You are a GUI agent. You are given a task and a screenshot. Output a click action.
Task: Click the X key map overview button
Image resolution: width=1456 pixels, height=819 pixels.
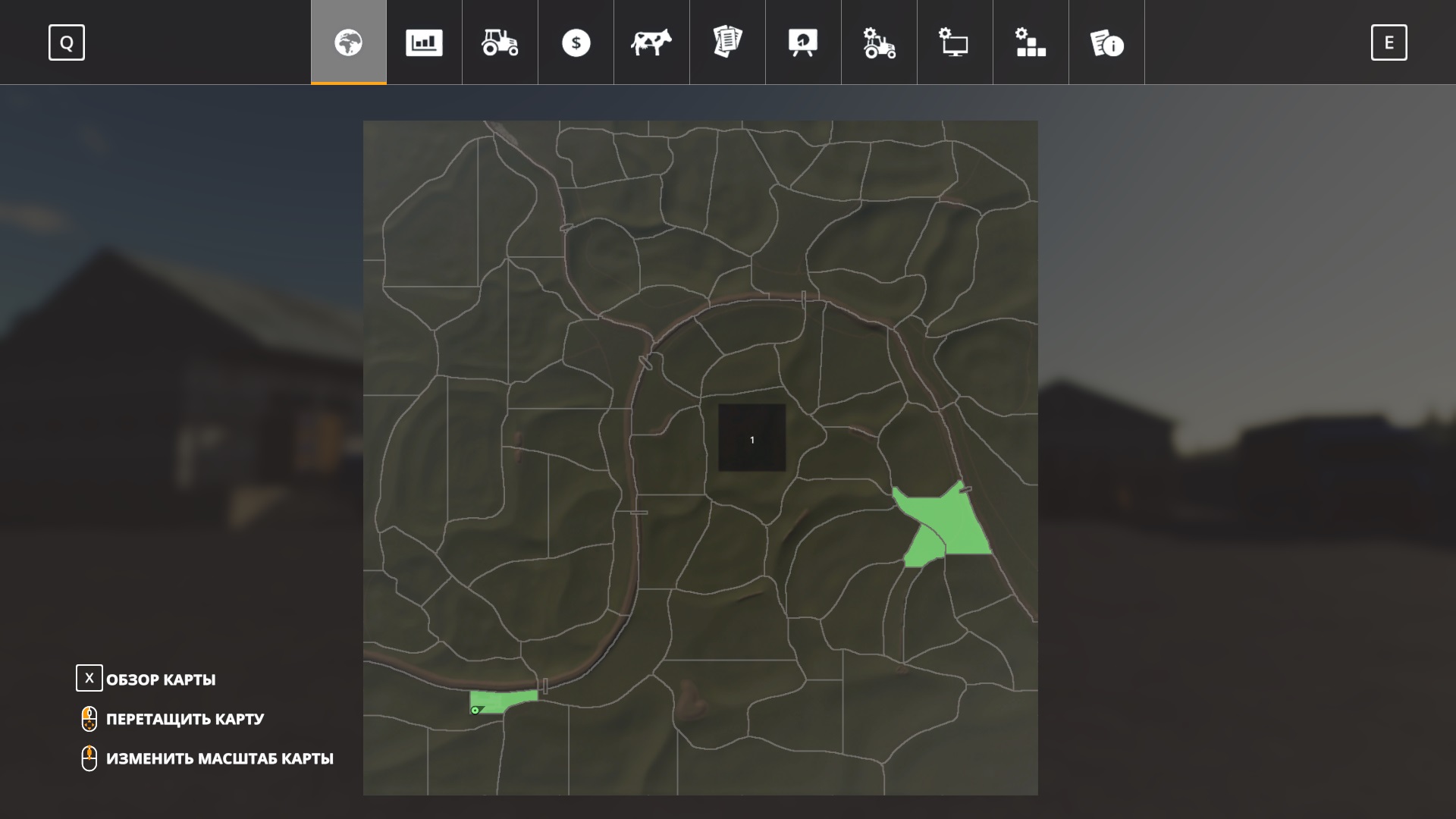point(89,678)
